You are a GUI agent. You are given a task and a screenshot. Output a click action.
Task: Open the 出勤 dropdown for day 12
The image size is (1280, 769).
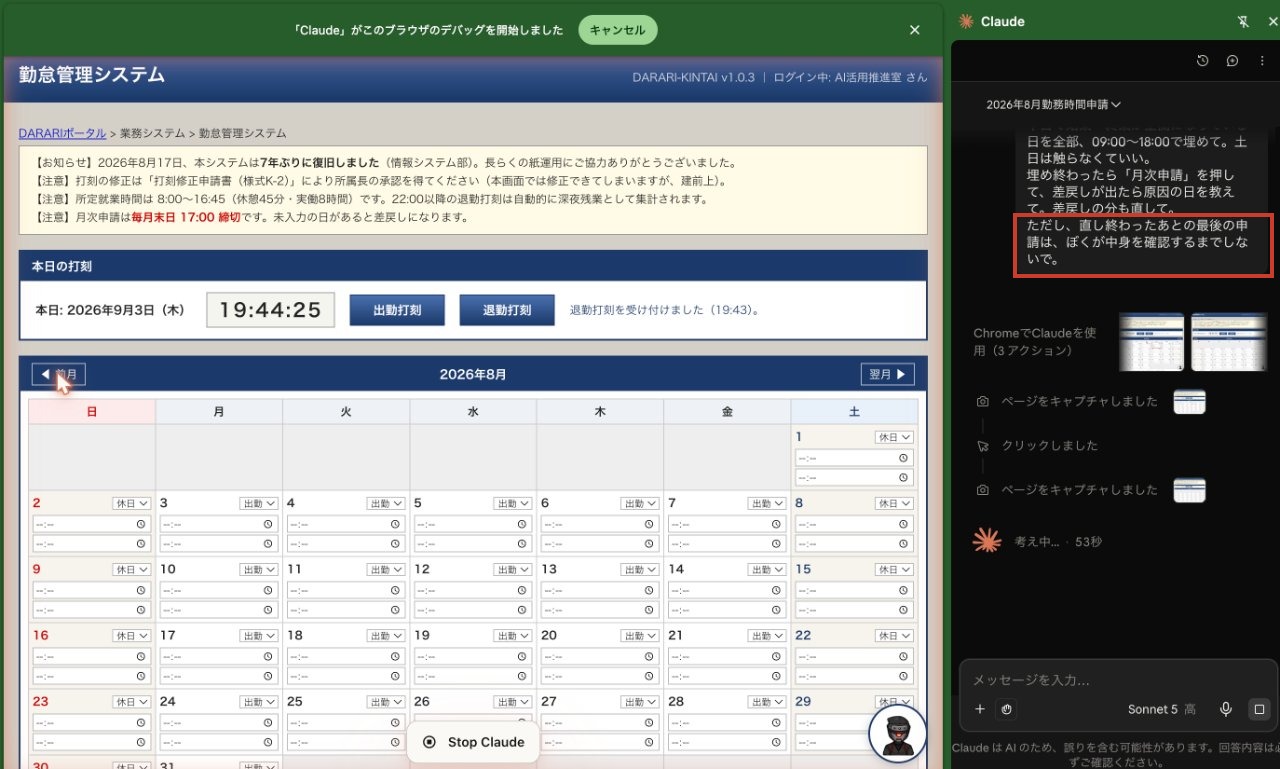click(513, 569)
